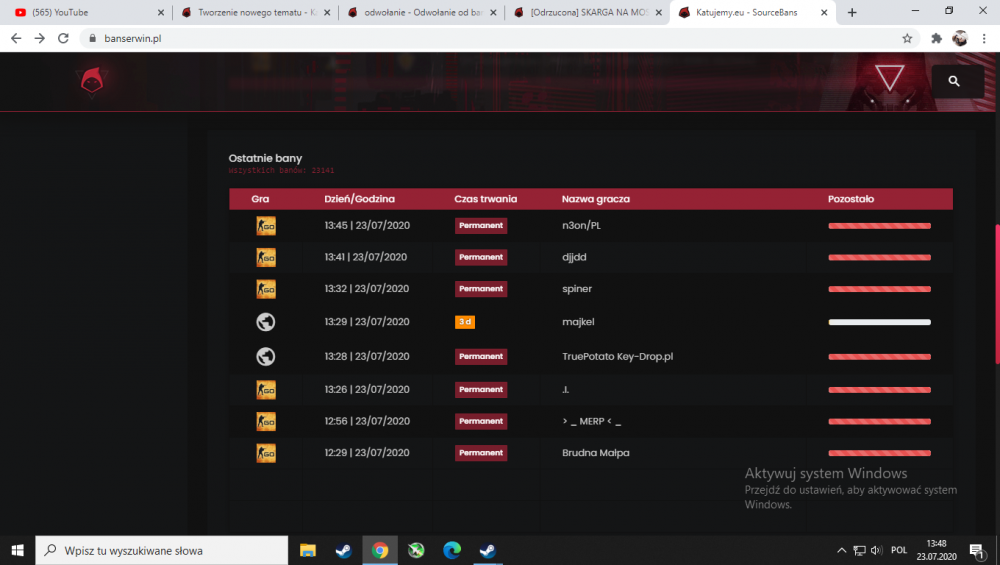
Task: Click CS:GO game icon for n3on/PL ban
Action: [x=266, y=226]
